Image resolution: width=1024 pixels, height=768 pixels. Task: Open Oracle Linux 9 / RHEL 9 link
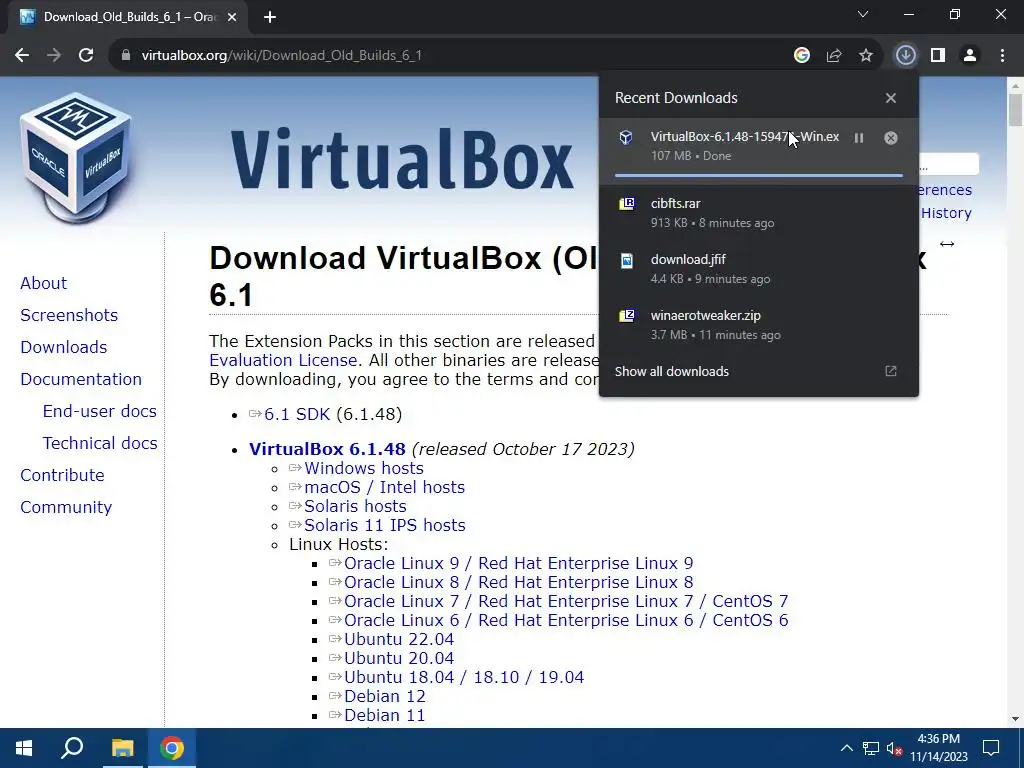coord(519,563)
